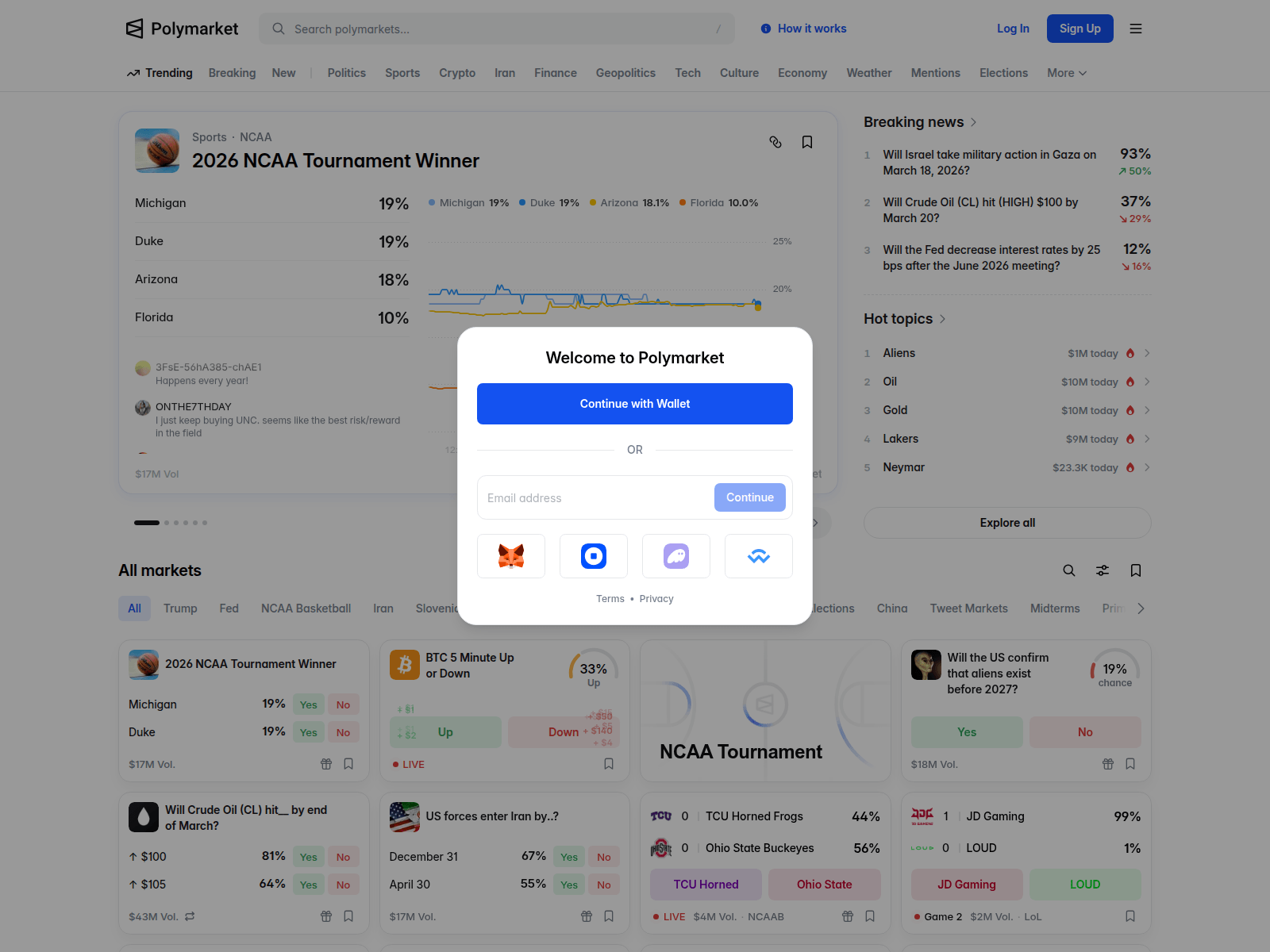1270x952 pixels.
Task: Open the Privacy policy link
Action: click(x=656, y=598)
